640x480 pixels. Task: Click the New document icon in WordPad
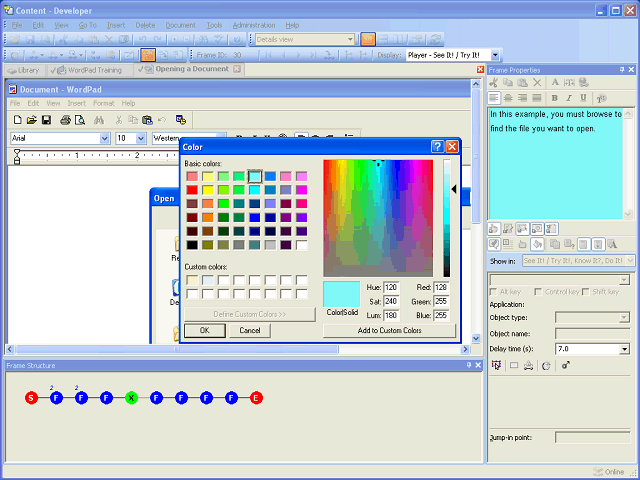click(x=18, y=120)
